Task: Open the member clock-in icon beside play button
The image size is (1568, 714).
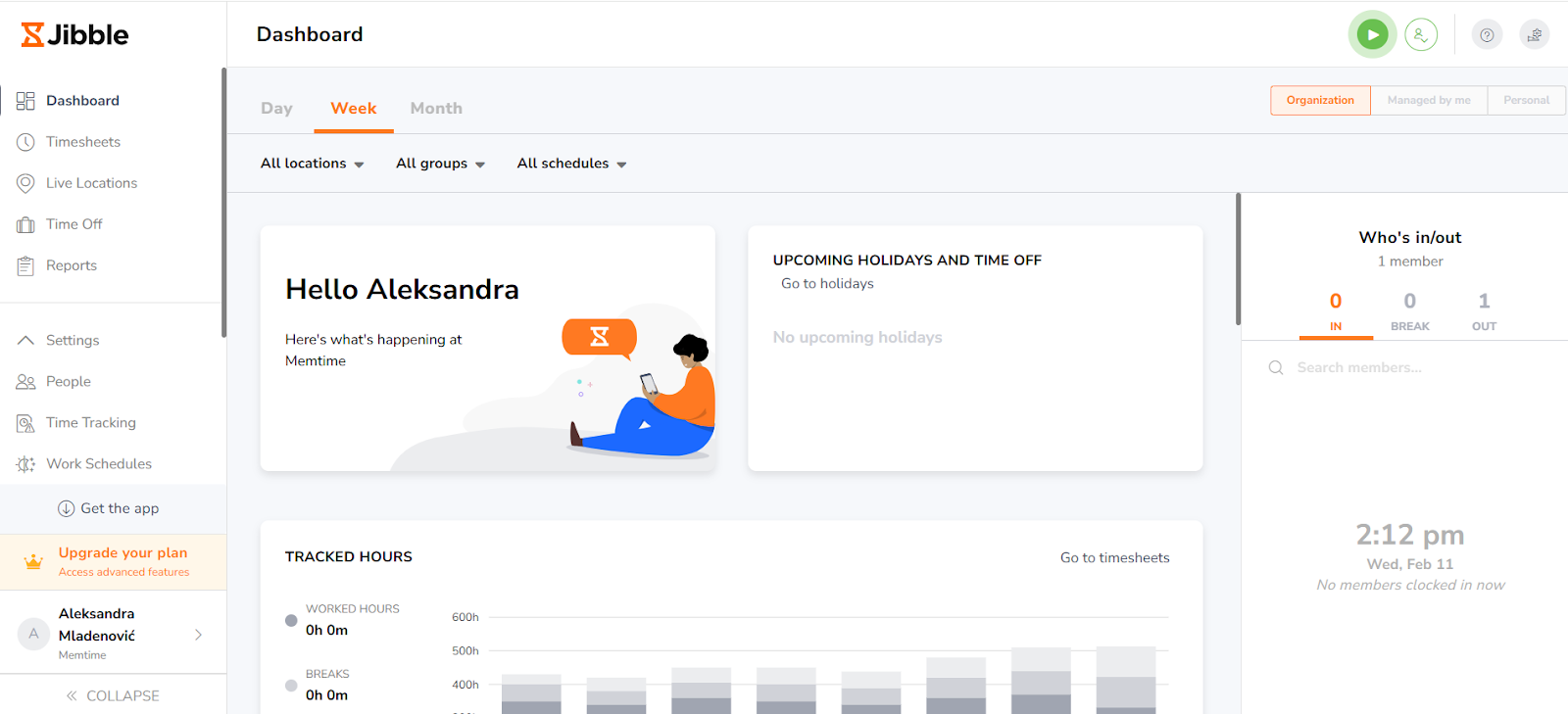Action: [x=1420, y=35]
